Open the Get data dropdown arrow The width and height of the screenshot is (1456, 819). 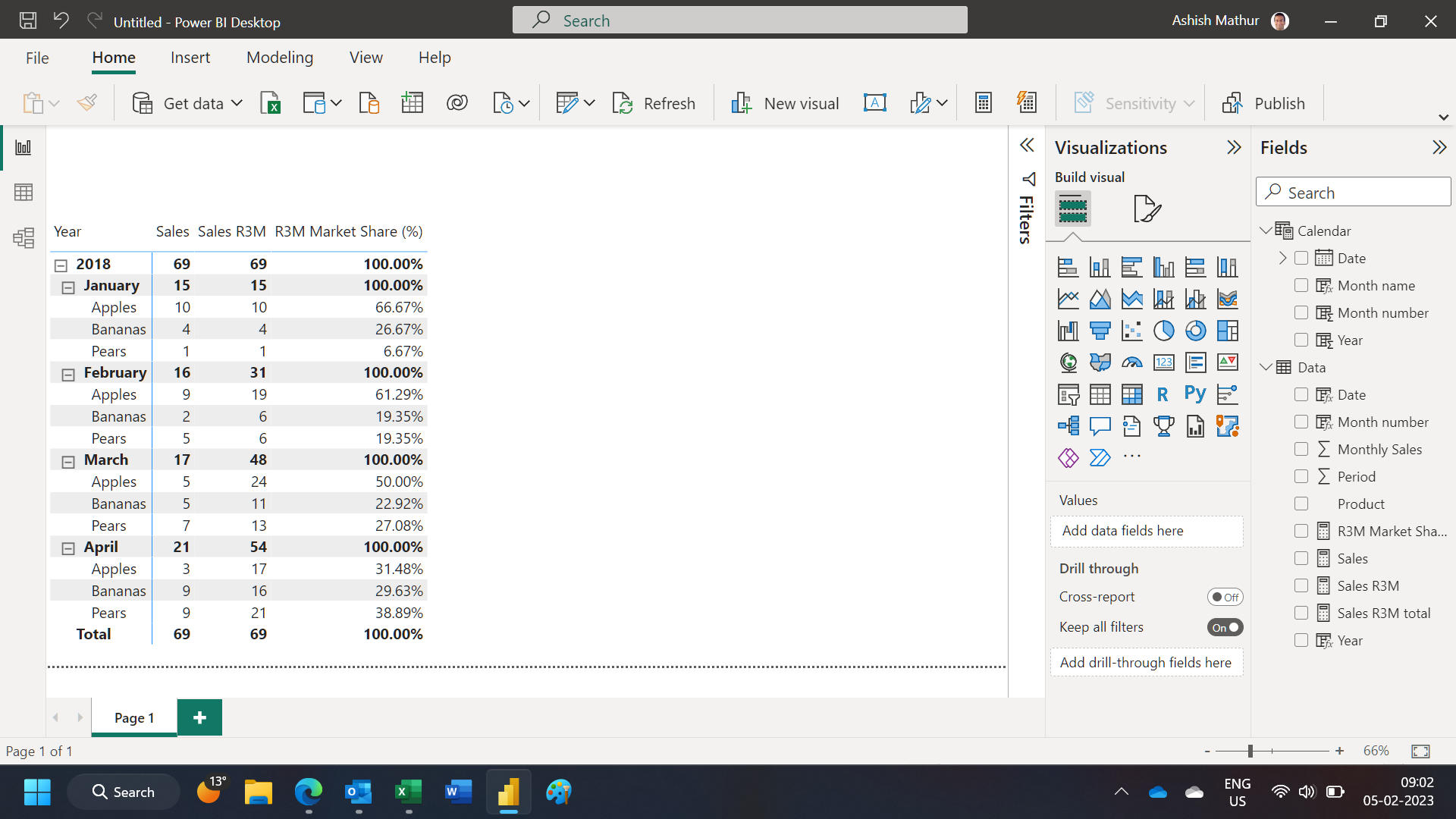pos(237,103)
